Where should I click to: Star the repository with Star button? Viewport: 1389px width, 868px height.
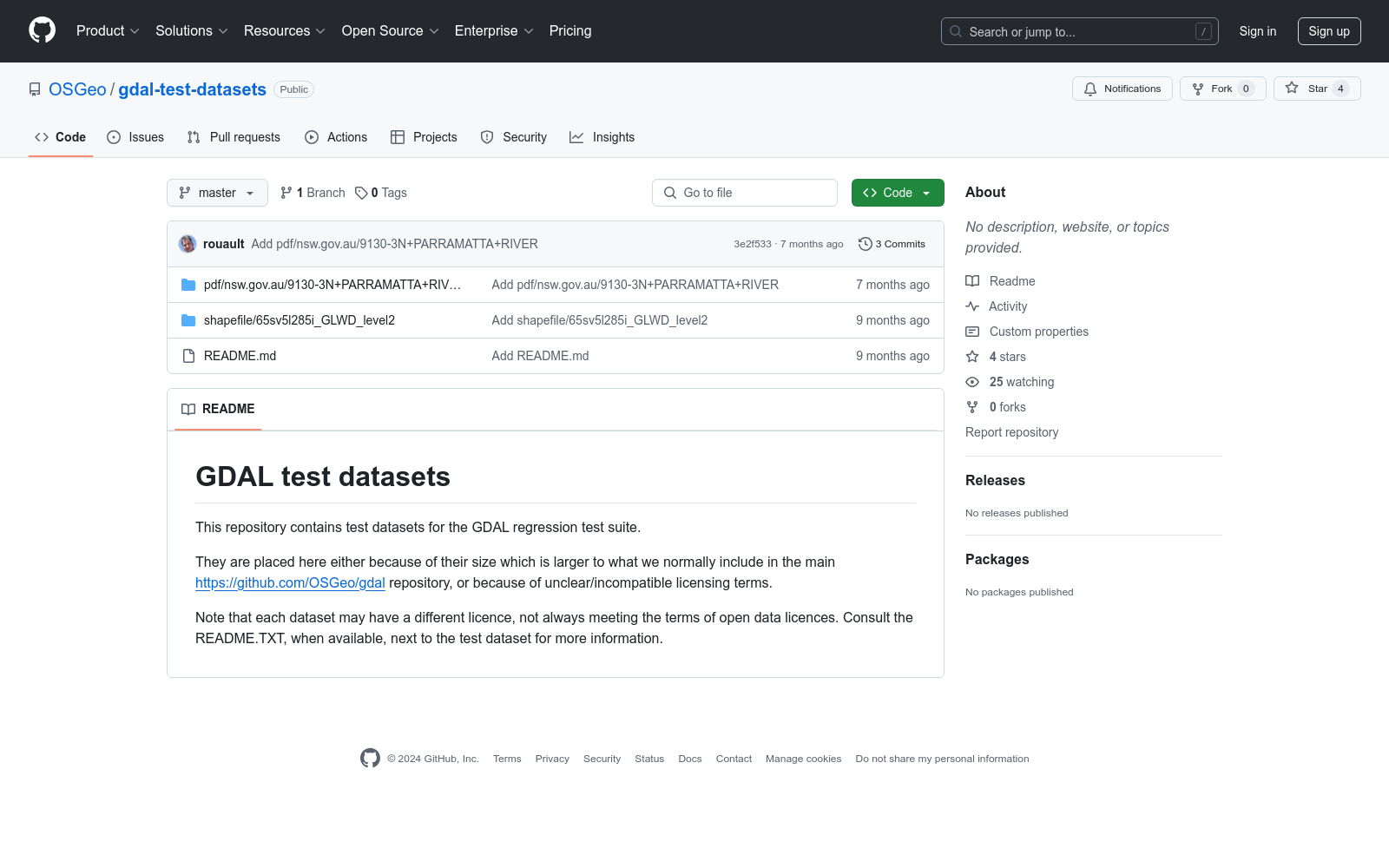tap(1317, 89)
